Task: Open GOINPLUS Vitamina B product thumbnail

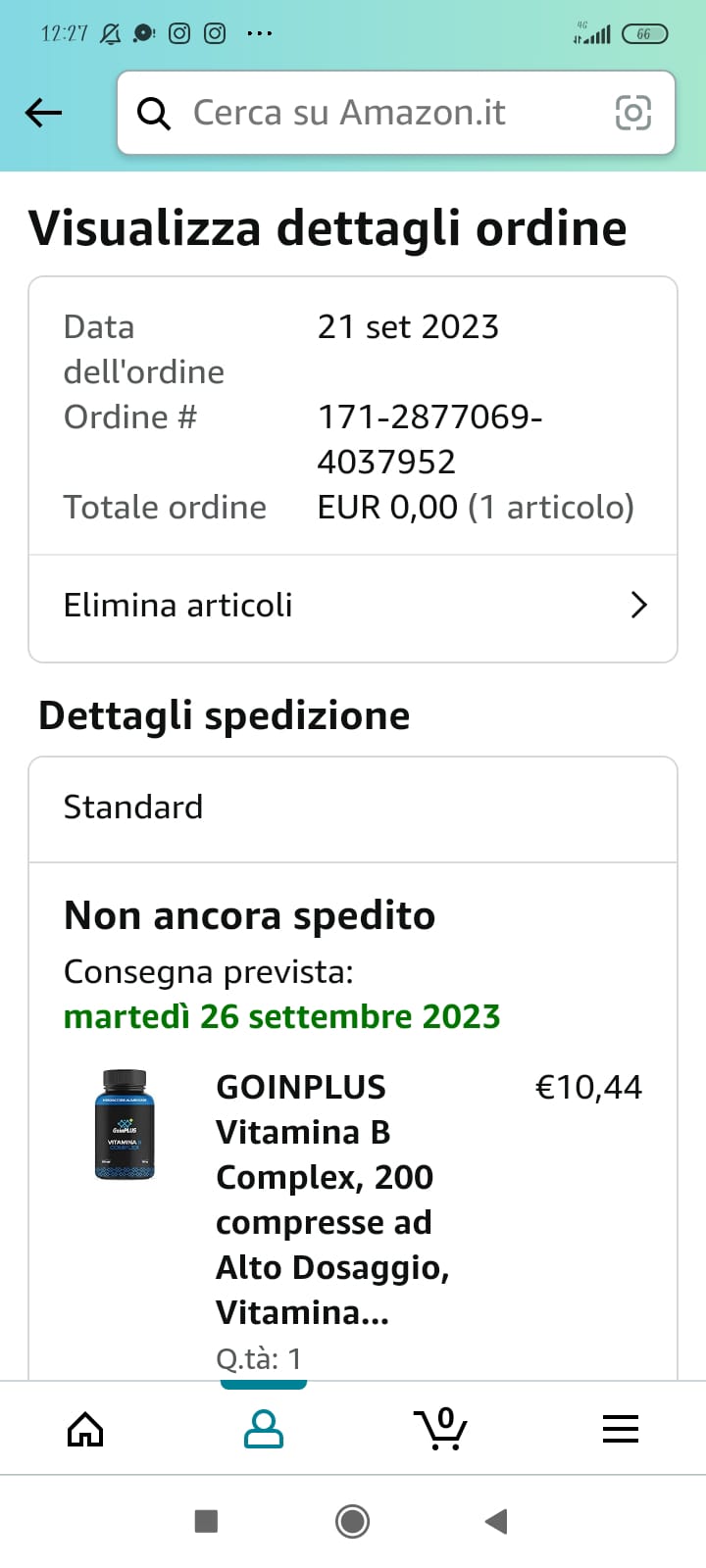Action: click(x=125, y=1125)
